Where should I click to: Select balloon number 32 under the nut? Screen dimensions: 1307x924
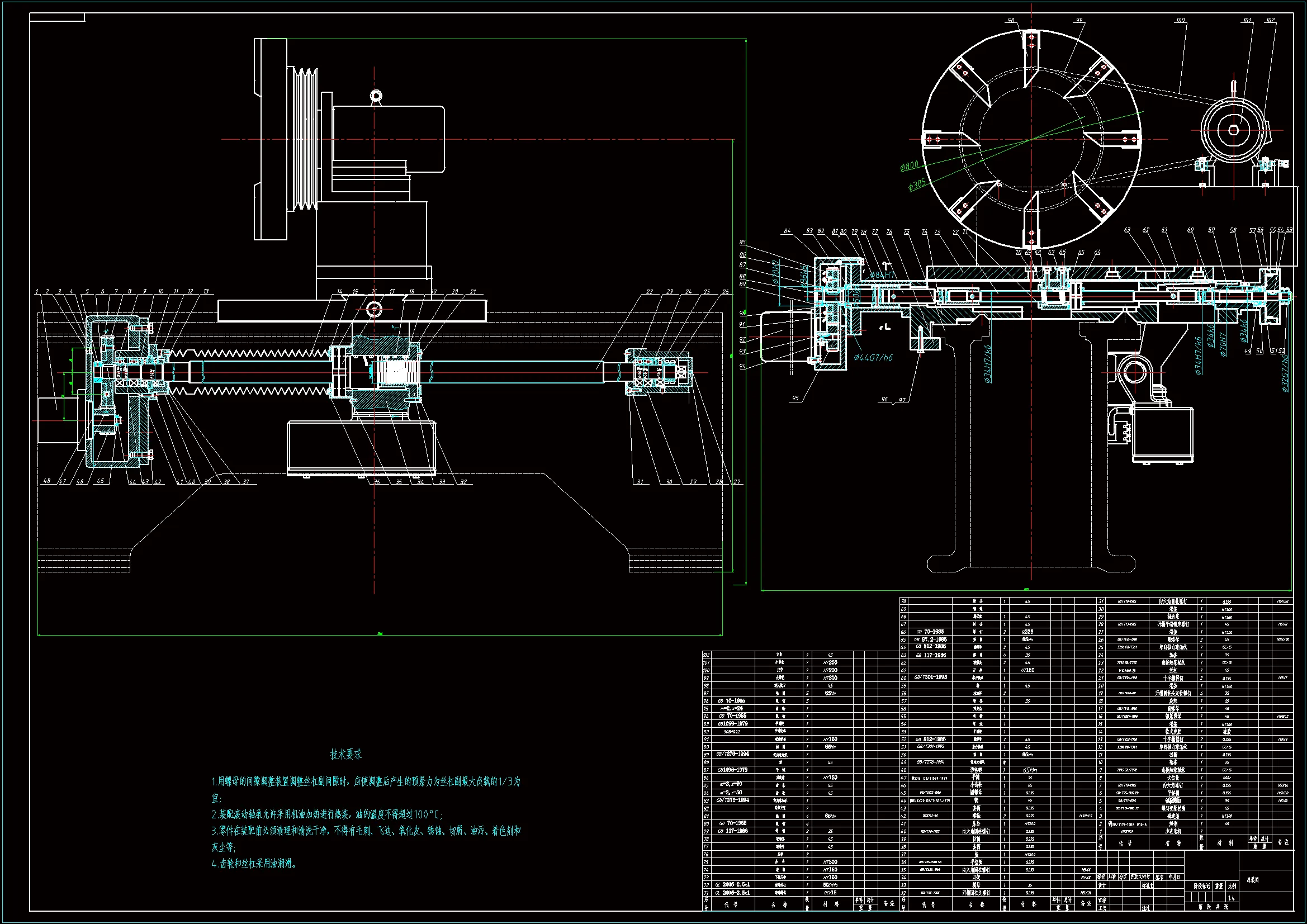[x=463, y=482]
